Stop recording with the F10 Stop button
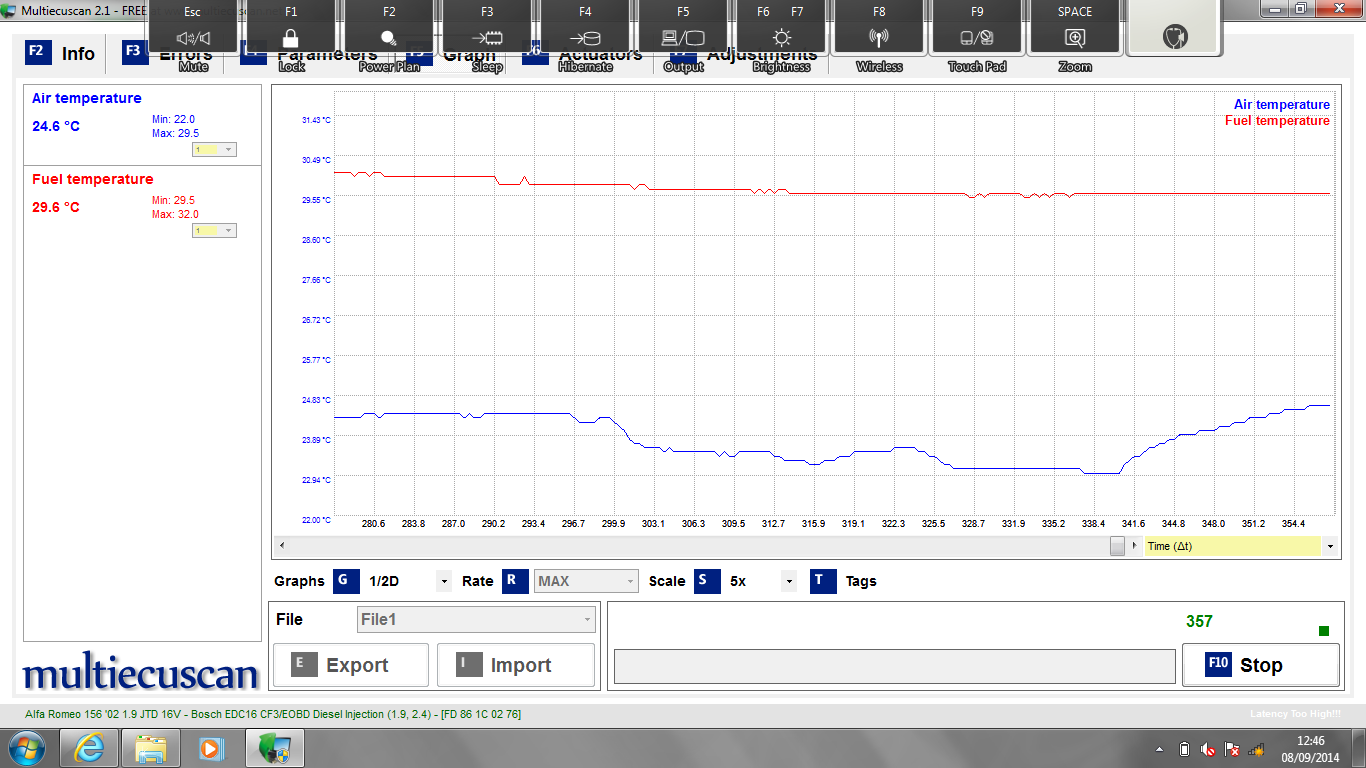Image resolution: width=1366 pixels, height=768 pixels. pyautogui.click(x=1260, y=665)
